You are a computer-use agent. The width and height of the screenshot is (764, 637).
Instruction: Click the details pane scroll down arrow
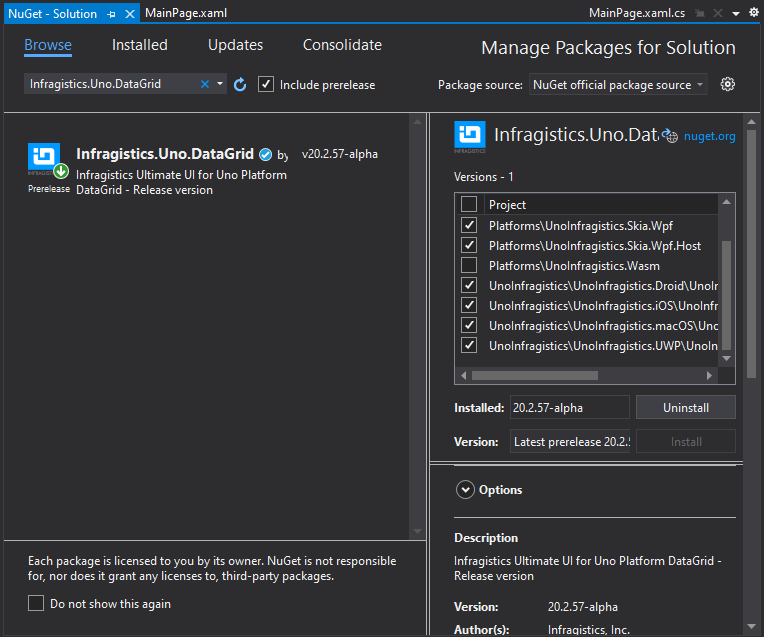click(751, 627)
